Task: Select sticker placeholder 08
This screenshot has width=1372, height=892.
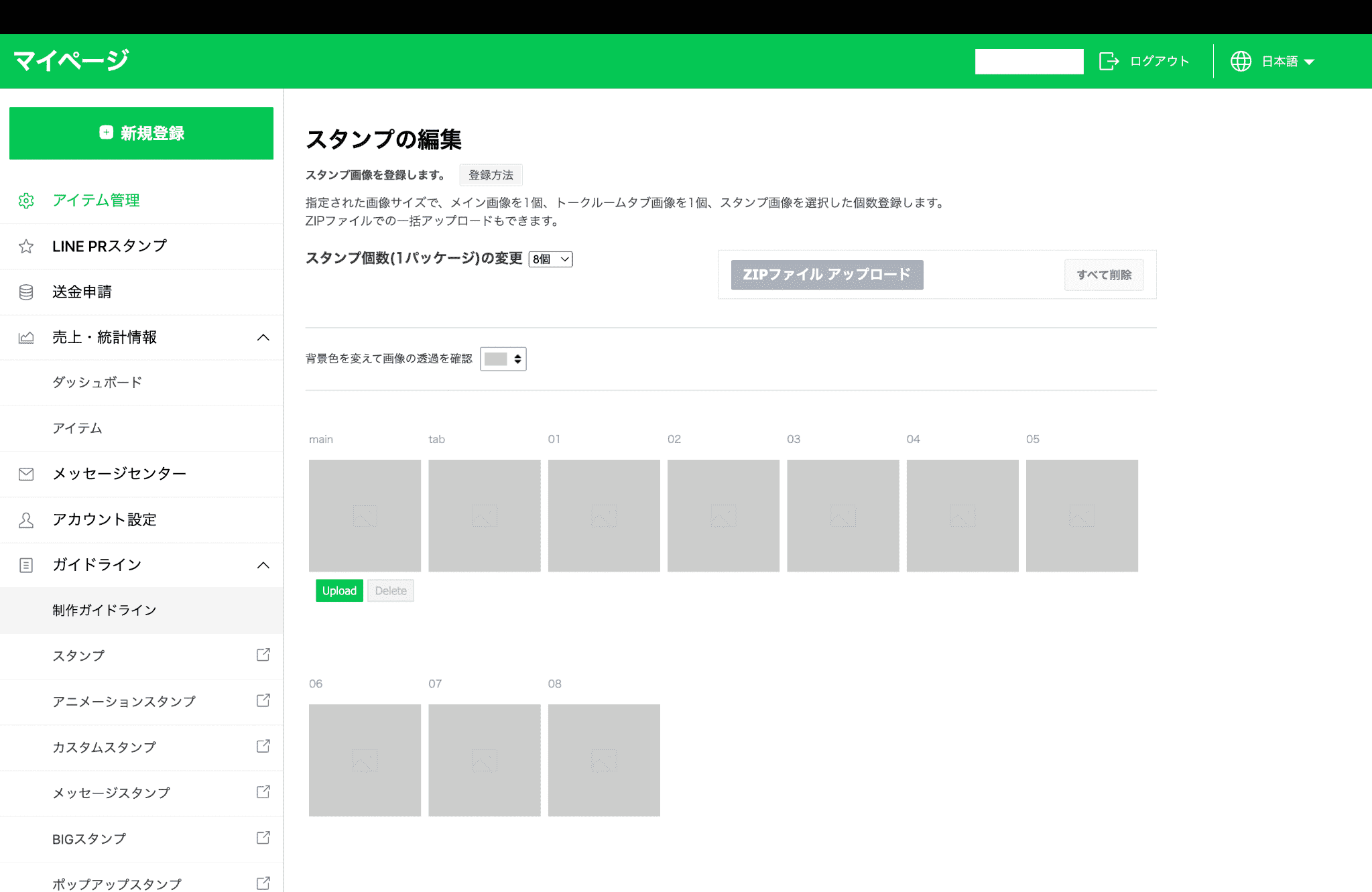Action: (604, 760)
